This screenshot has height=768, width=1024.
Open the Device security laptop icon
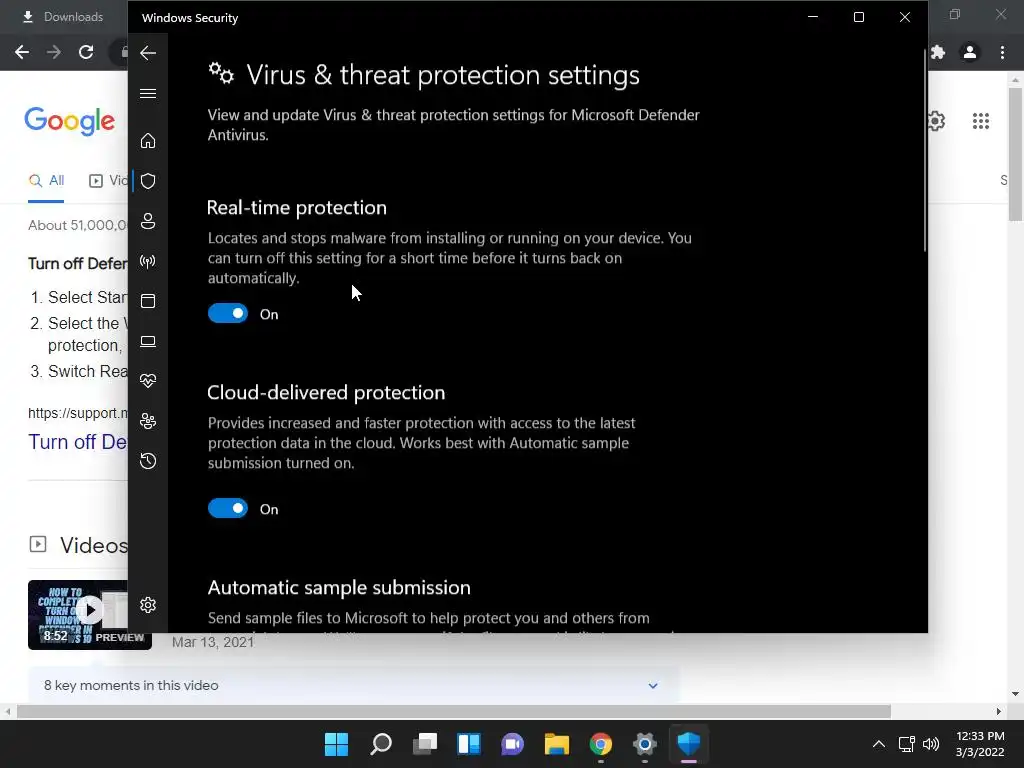click(x=148, y=342)
